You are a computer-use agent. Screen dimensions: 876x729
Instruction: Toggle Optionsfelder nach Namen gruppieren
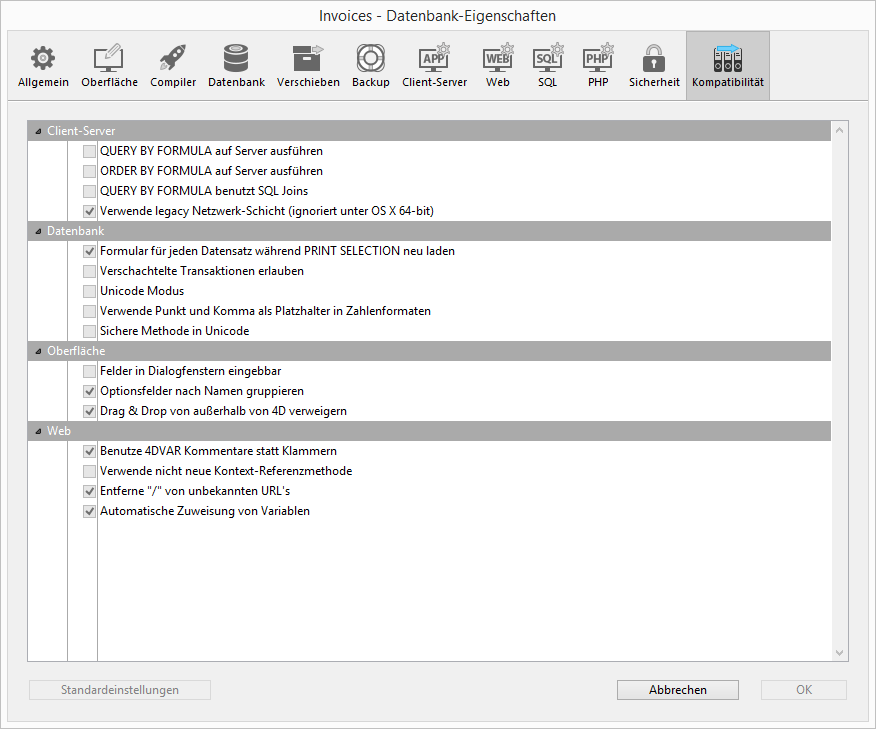coord(90,391)
